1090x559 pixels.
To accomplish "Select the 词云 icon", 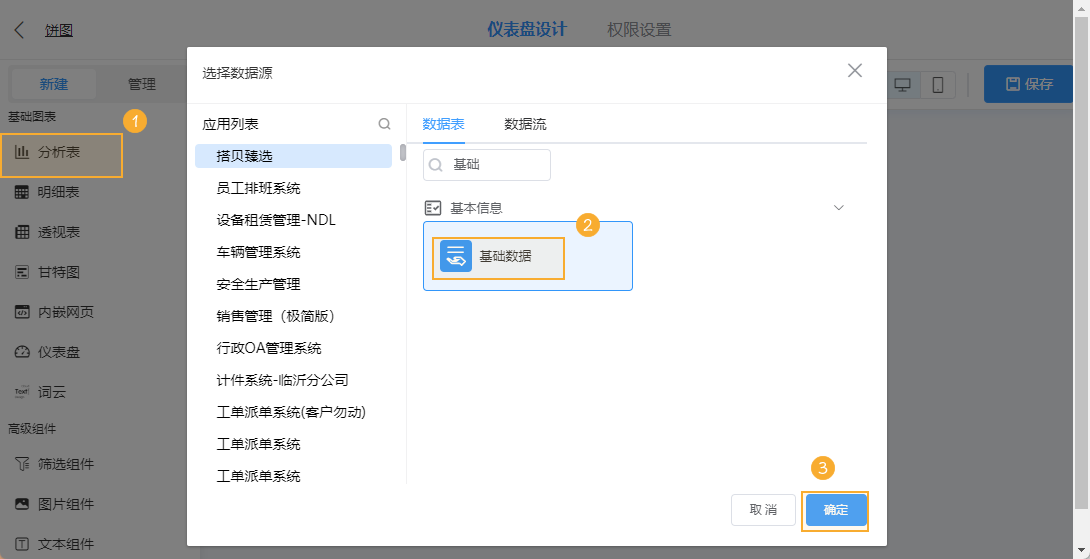I will point(22,392).
